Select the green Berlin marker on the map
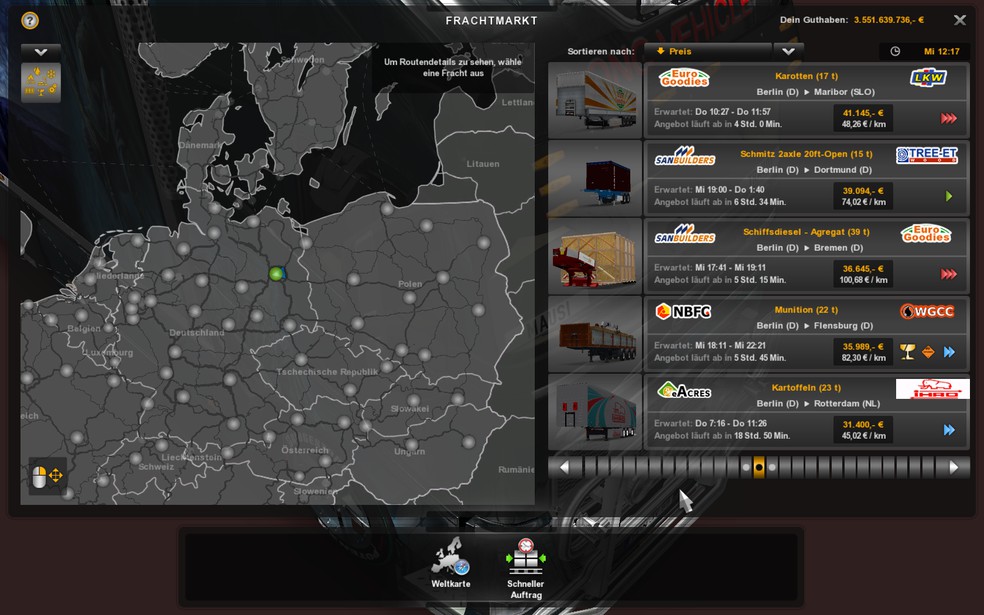 pyautogui.click(x=275, y=274)
